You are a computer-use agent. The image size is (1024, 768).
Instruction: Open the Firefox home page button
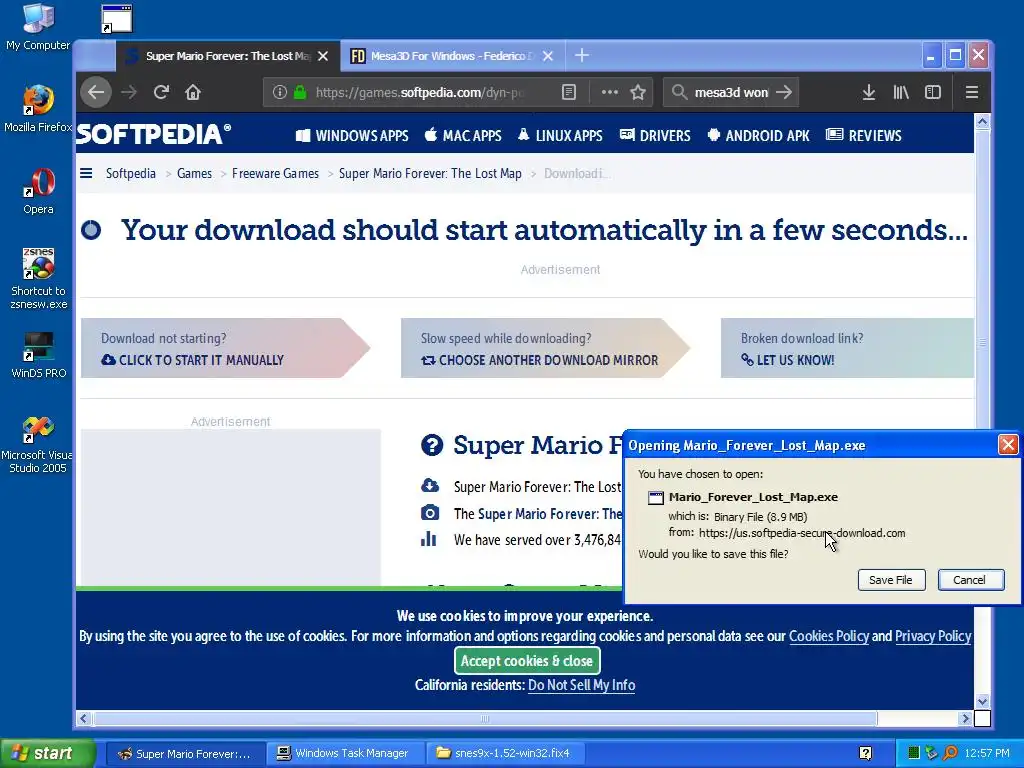pyautogui.click(x=193, y=92)
